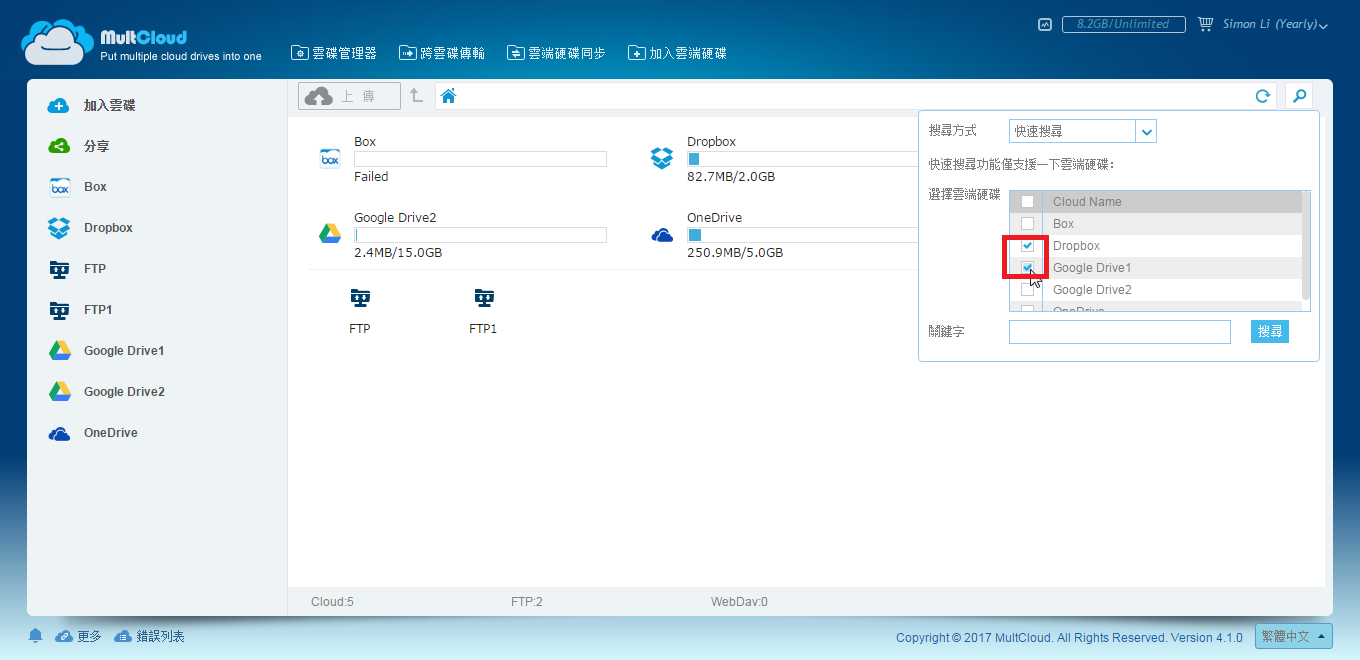Image resolution: width=1360 pixels, height=660 pixels.
Task: Click the shopping cart icon
Action: coord(1205,24)
